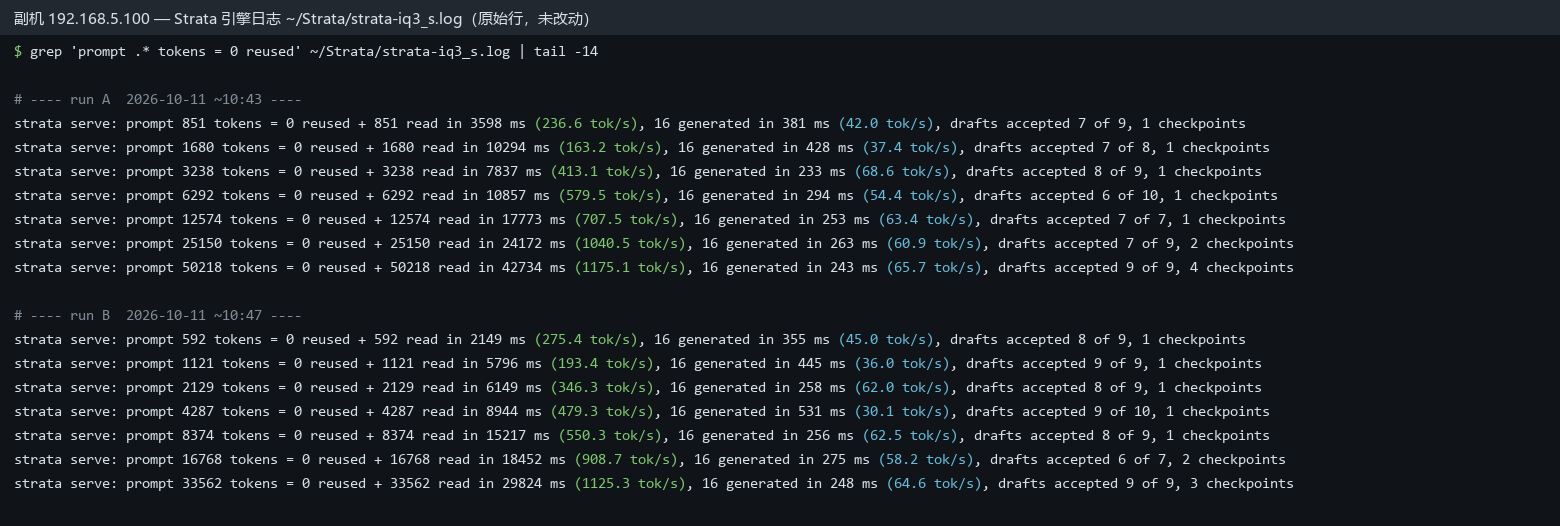The width and height of the screenshot is (1560, 526).
Task: Click the green value (275.4 tok/s)
Action: point(586,340)
